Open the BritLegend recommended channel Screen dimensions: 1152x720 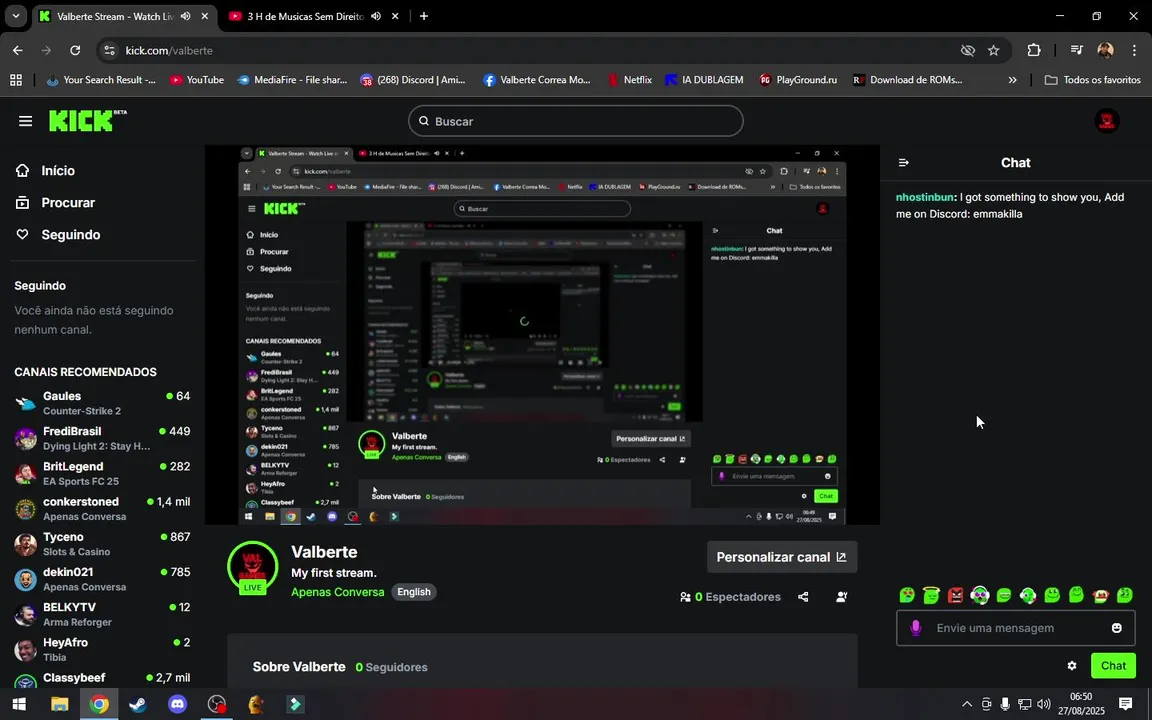coord(102,473)
